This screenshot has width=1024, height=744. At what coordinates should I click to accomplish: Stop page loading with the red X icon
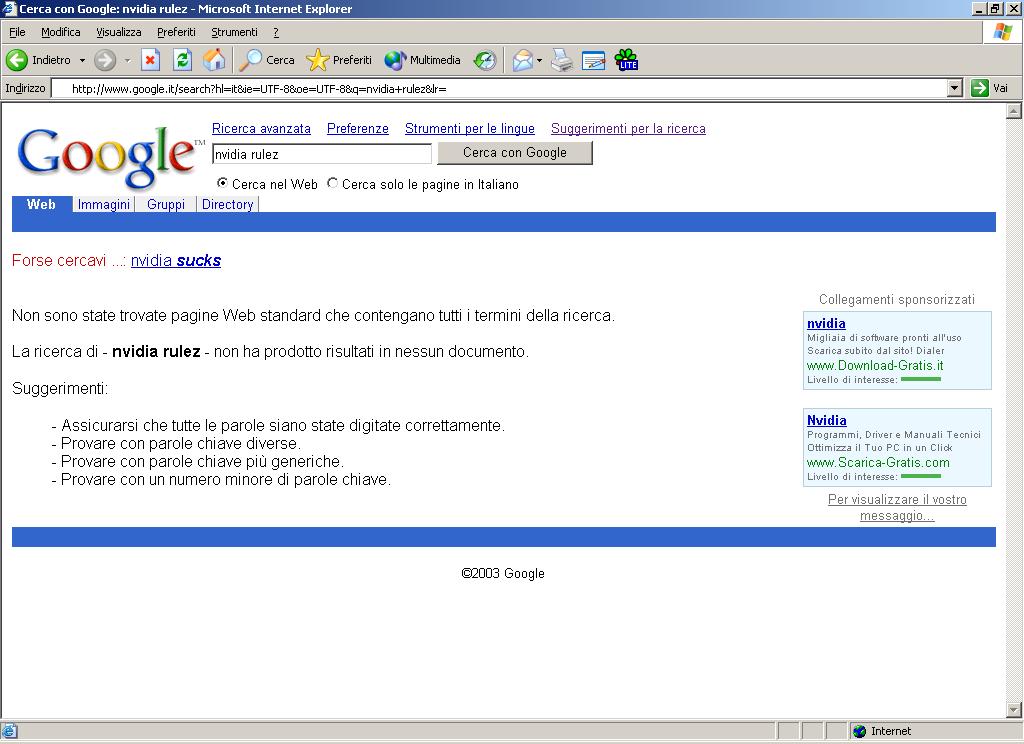pyautogui.click(x=150, y=60)
